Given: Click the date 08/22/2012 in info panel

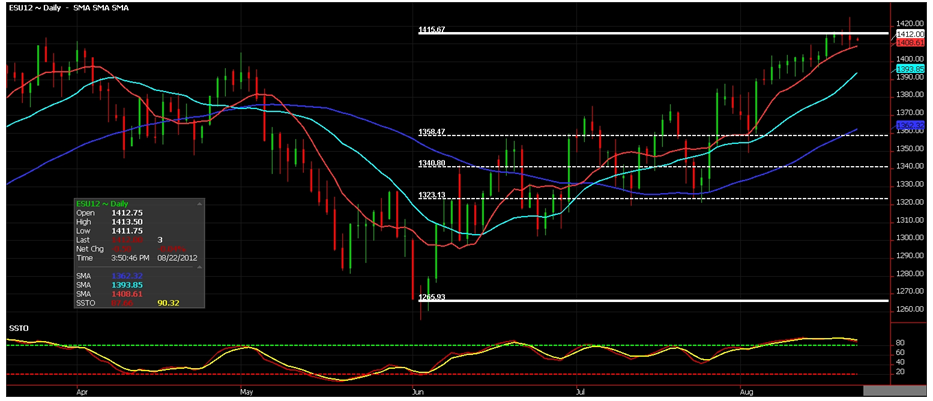Looking at the screenshot, I should 178,258.
